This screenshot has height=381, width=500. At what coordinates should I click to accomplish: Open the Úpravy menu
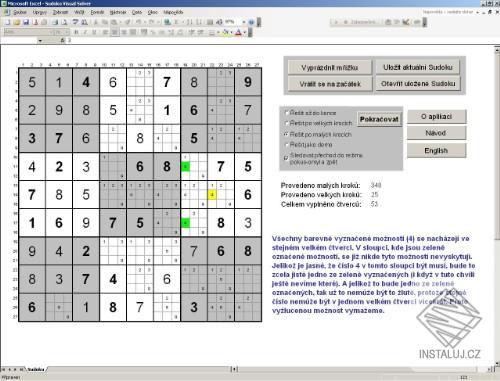click(40, 12)
